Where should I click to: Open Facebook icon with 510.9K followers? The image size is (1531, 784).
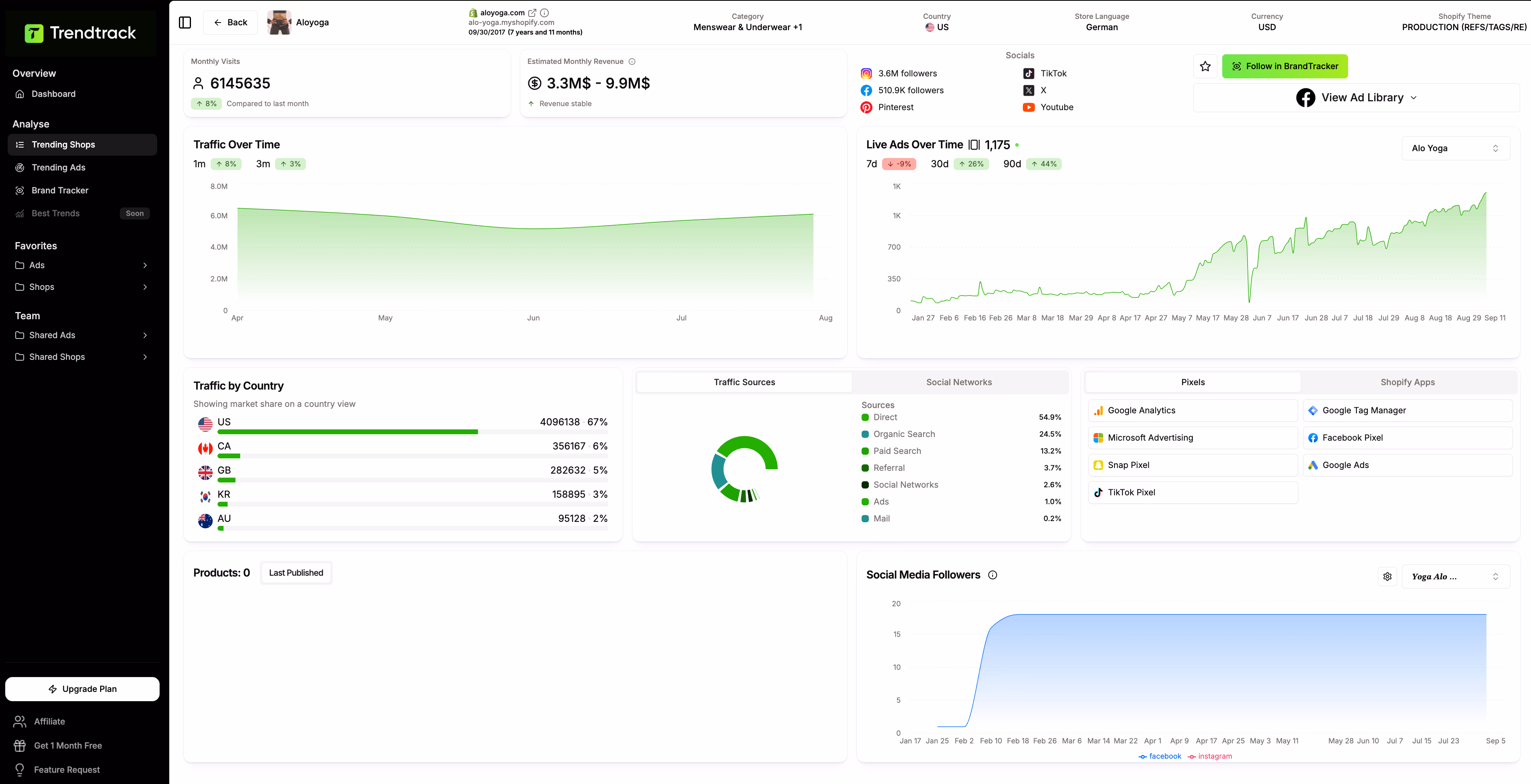(866, 90)
